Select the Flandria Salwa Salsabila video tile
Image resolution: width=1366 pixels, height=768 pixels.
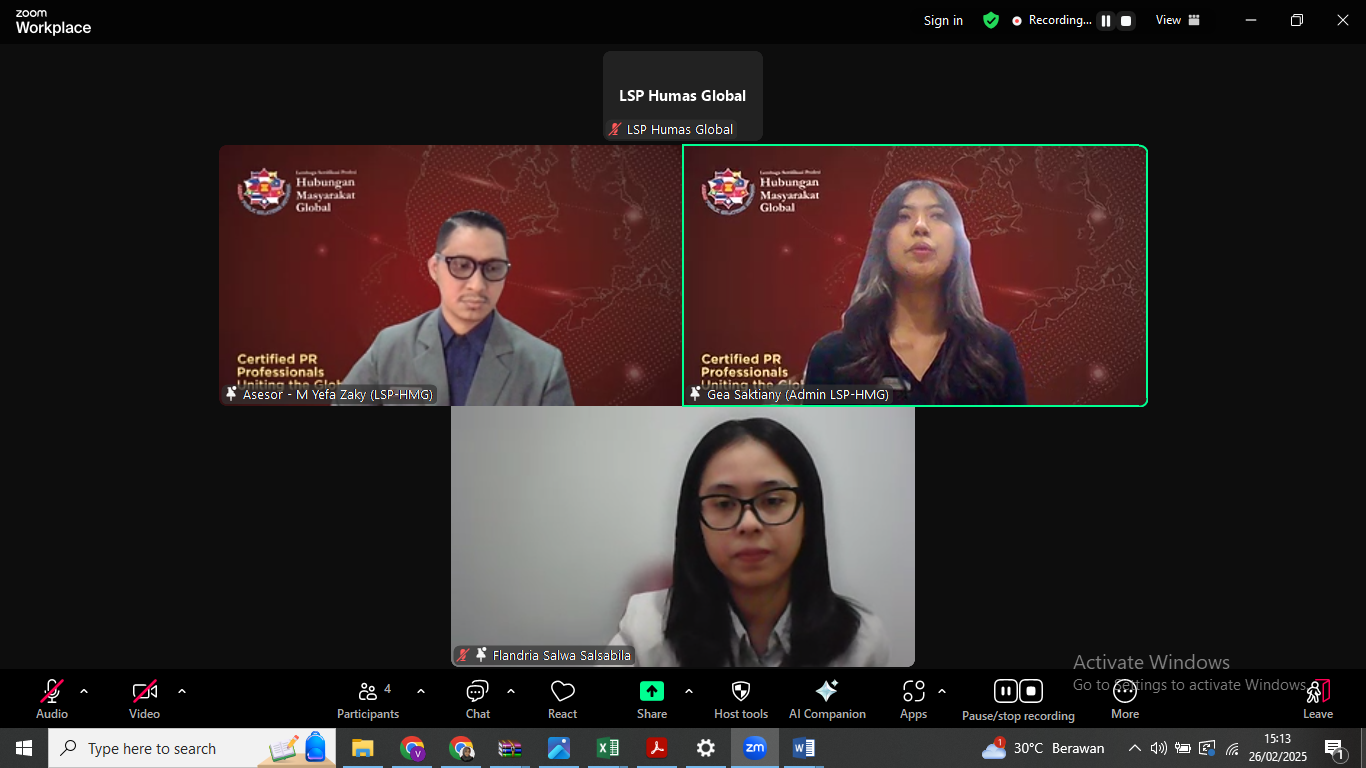pyautogui.click(x=683, y=536)
